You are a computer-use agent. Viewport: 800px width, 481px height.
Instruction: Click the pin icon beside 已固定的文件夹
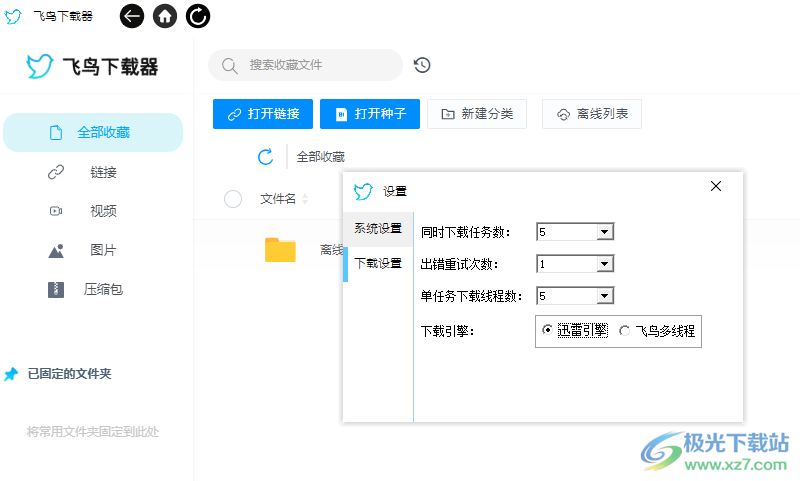11,374
